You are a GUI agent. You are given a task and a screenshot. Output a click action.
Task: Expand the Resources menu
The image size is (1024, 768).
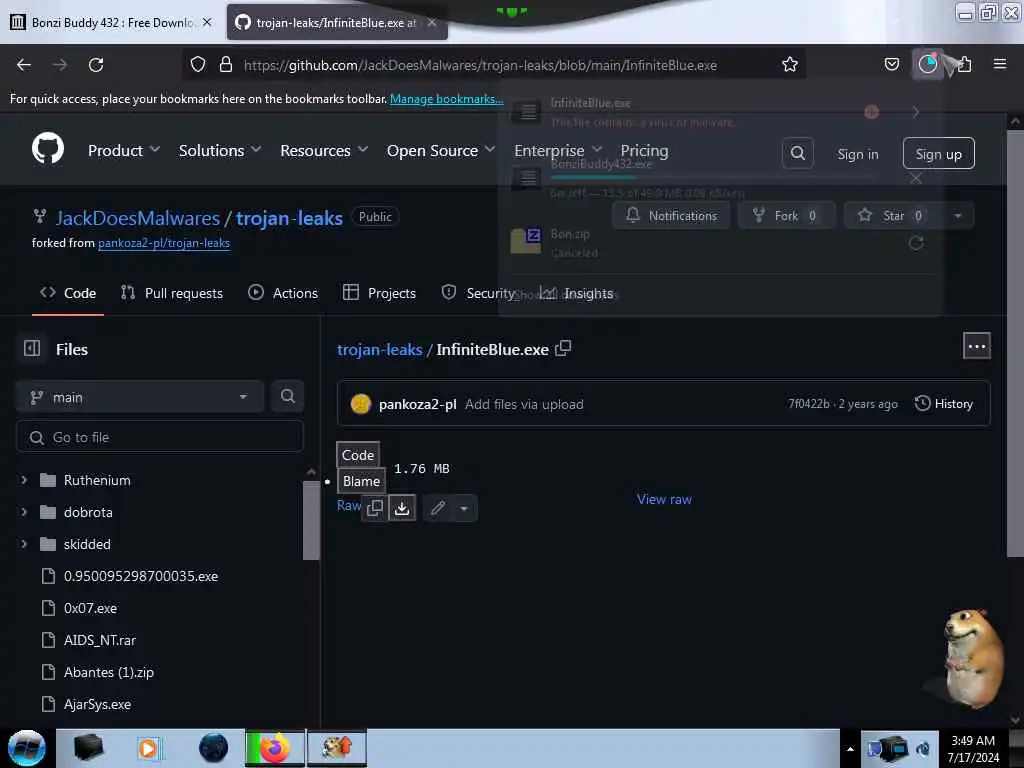pos(324,151)
